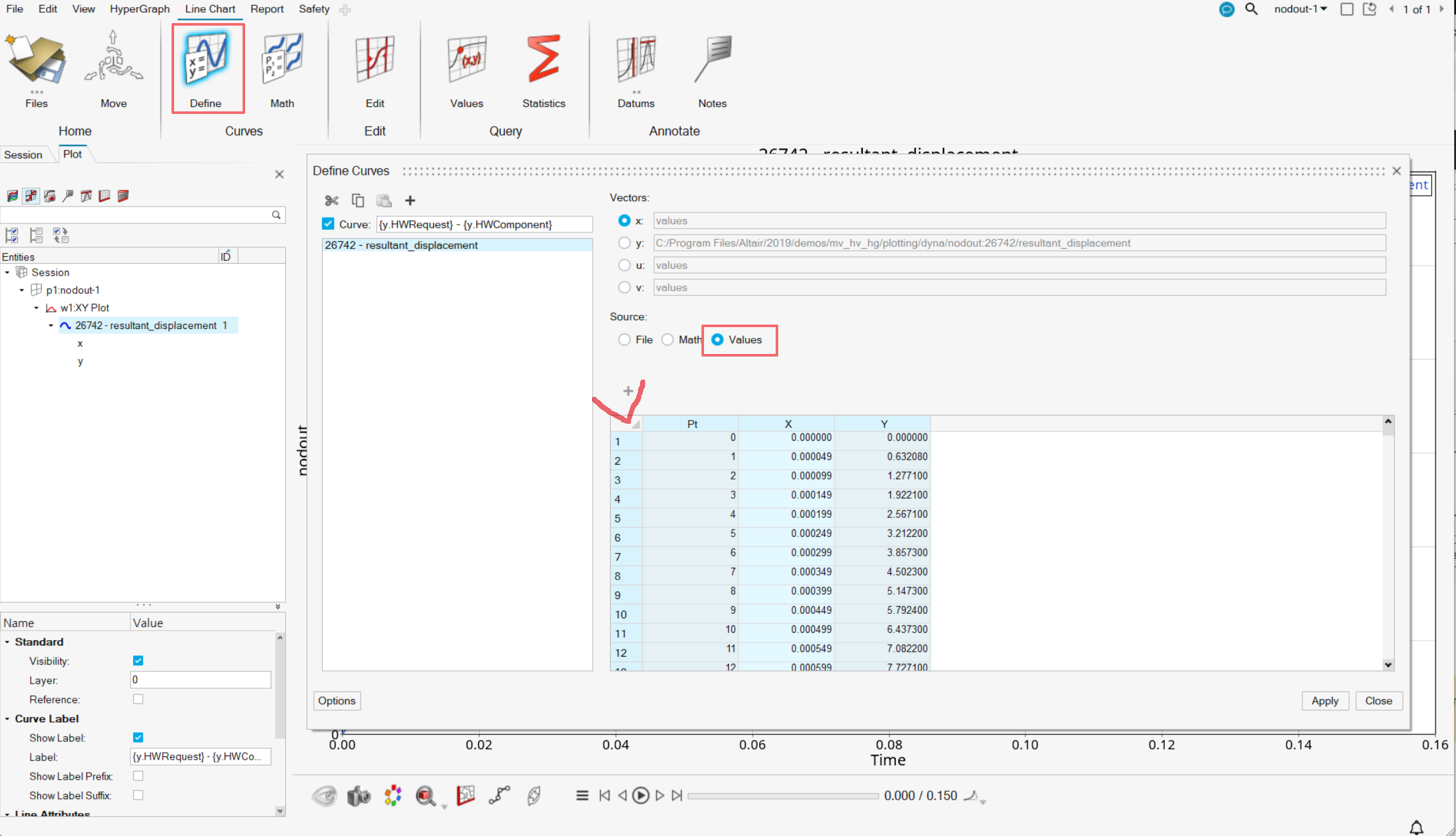Select the Math source radio button
Screen dimensions: 1456x836
click(668, 340)
